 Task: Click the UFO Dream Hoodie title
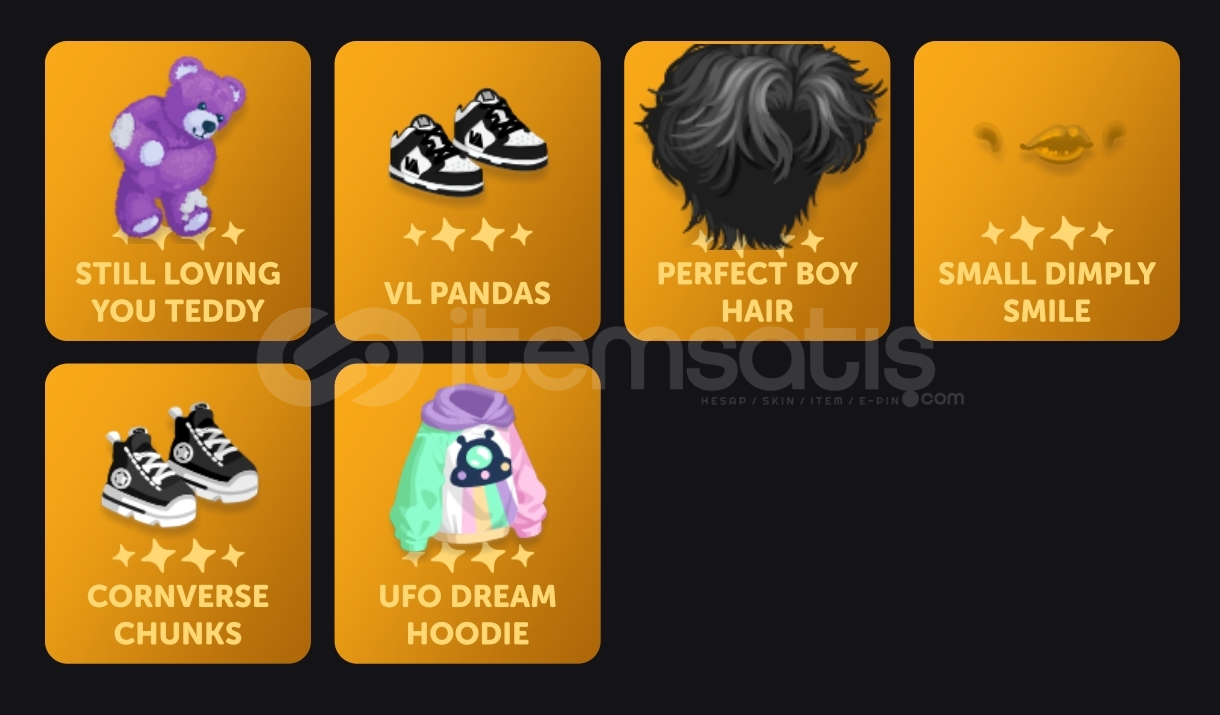(x=468, y=614)
